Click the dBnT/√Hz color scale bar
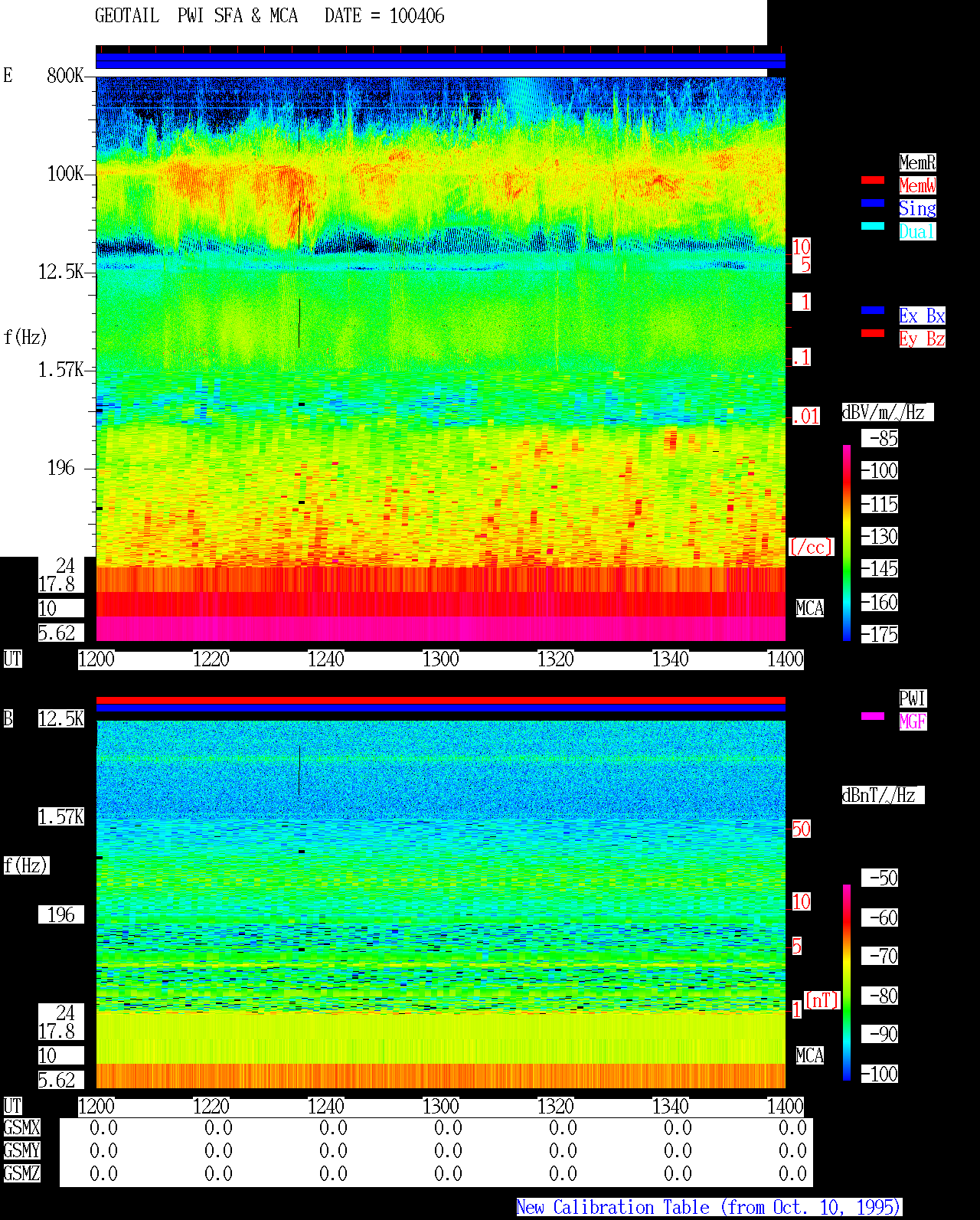Viewport: 980px width, 1220px height. click(x=847, y=983)
